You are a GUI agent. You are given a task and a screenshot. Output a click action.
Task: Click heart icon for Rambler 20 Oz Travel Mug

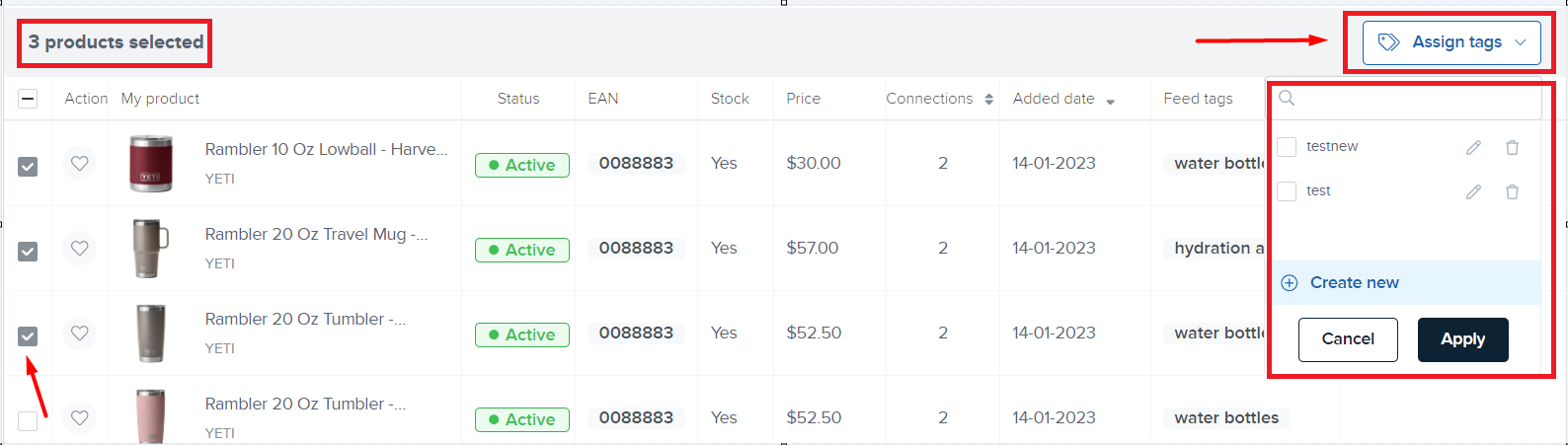point(80,249)
